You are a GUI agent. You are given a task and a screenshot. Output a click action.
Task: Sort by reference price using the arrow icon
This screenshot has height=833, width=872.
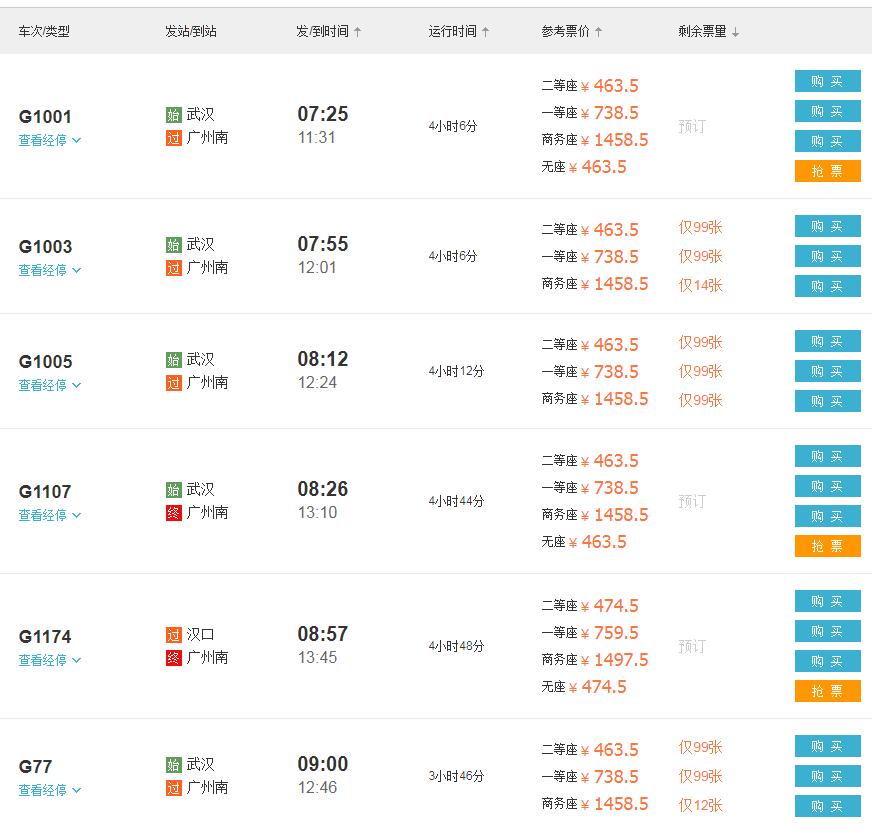(x=598, y=32)
